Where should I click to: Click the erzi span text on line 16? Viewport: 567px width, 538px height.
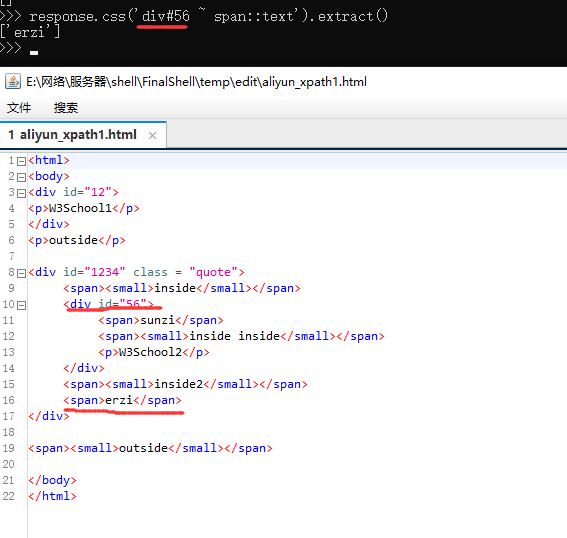(119, 400)
